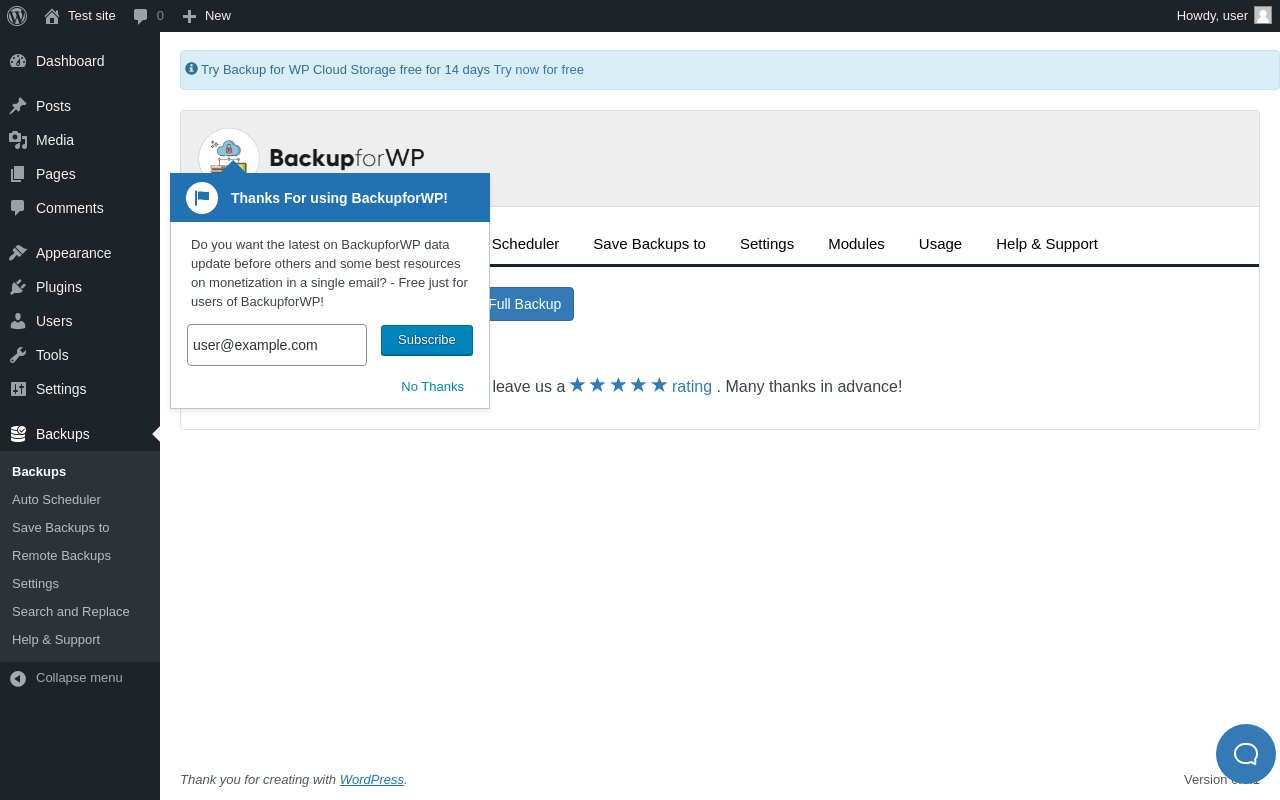Click the Tools wrench icon
The width and height of the screenshot is (1280, 800).
coord(18,355)
